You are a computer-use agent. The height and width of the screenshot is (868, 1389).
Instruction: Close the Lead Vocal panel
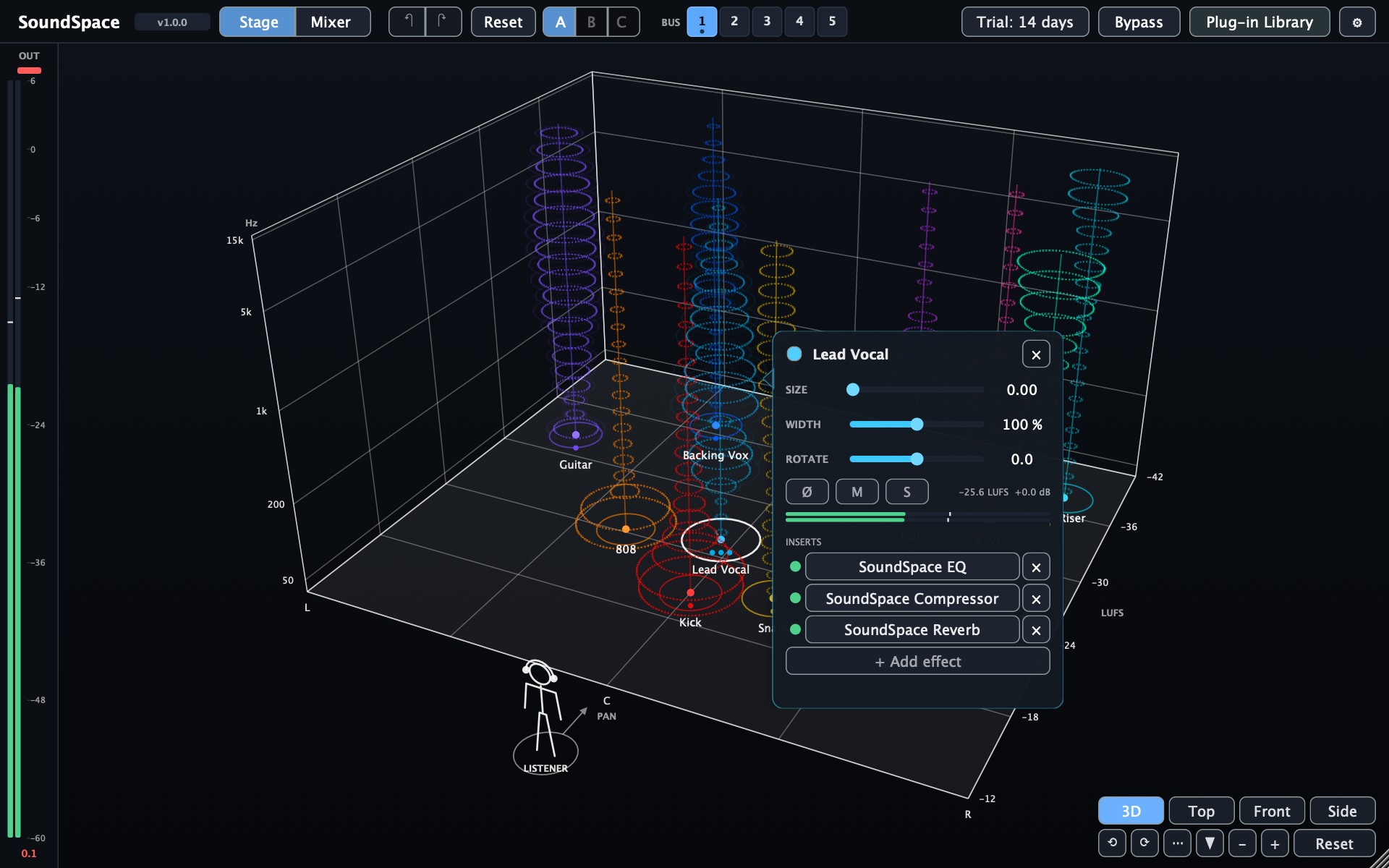tap(1036, 354)
